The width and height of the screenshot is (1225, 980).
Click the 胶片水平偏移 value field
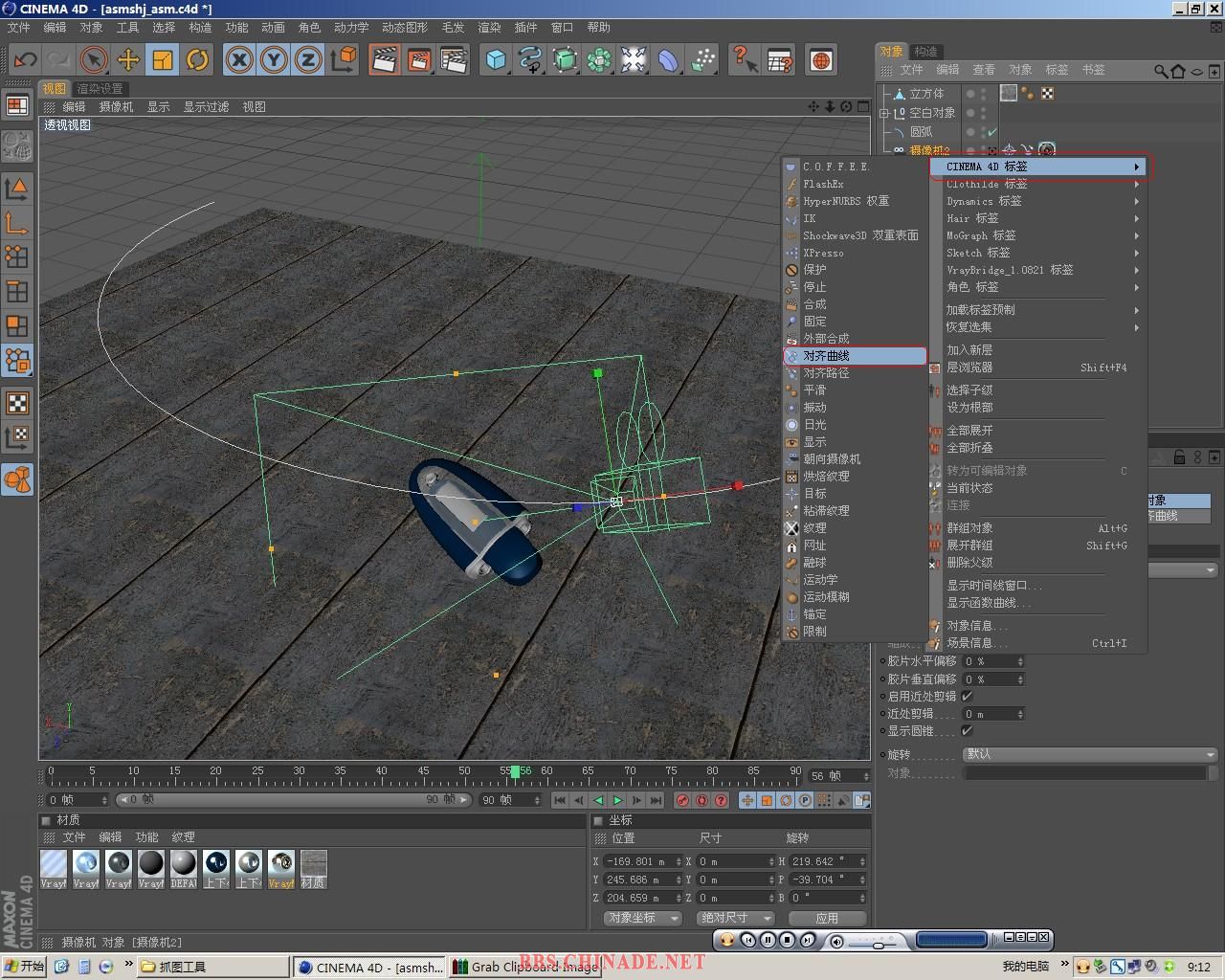993,661
